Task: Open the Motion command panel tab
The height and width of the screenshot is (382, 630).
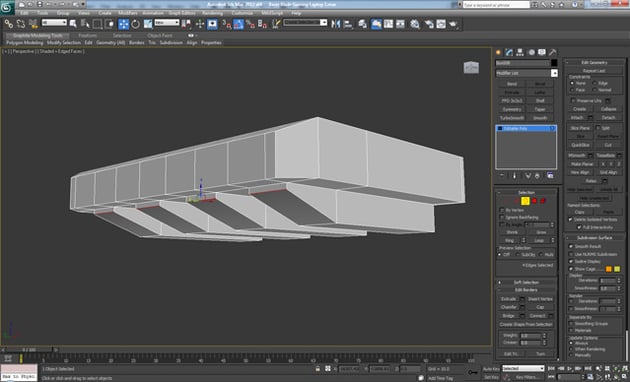Action: [x=531, y=52]
